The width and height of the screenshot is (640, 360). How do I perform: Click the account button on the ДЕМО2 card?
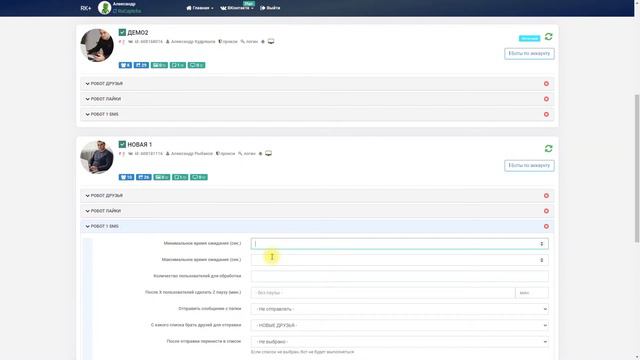529,53
